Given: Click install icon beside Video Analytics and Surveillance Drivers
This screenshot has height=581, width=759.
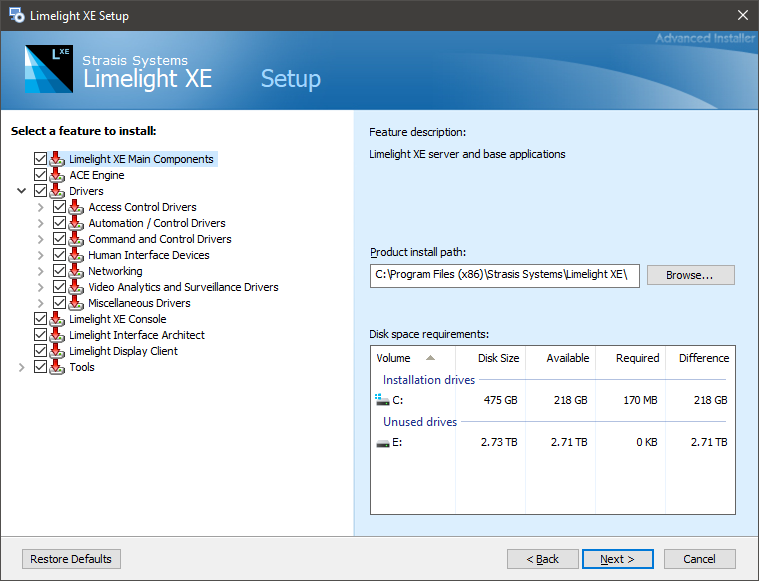Looking at the screenshot, I should tap(76, 287).
